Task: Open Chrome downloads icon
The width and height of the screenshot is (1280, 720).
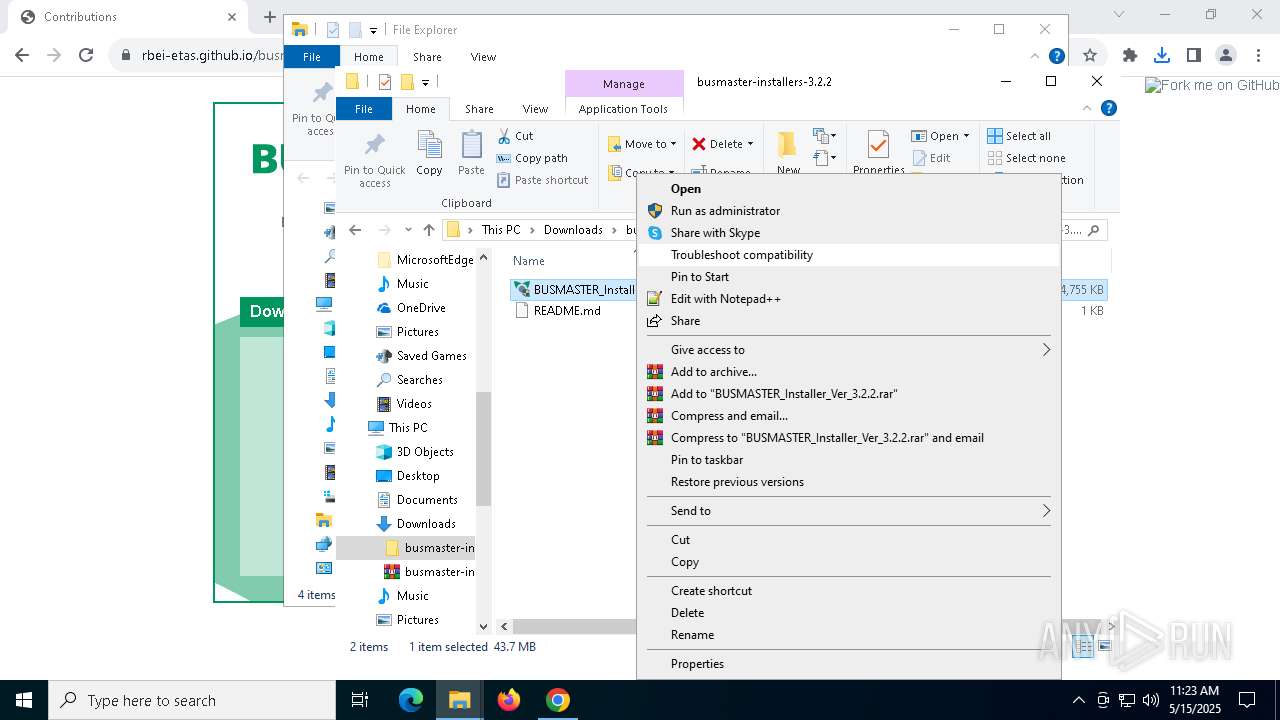Action: tap(1162, 56)
